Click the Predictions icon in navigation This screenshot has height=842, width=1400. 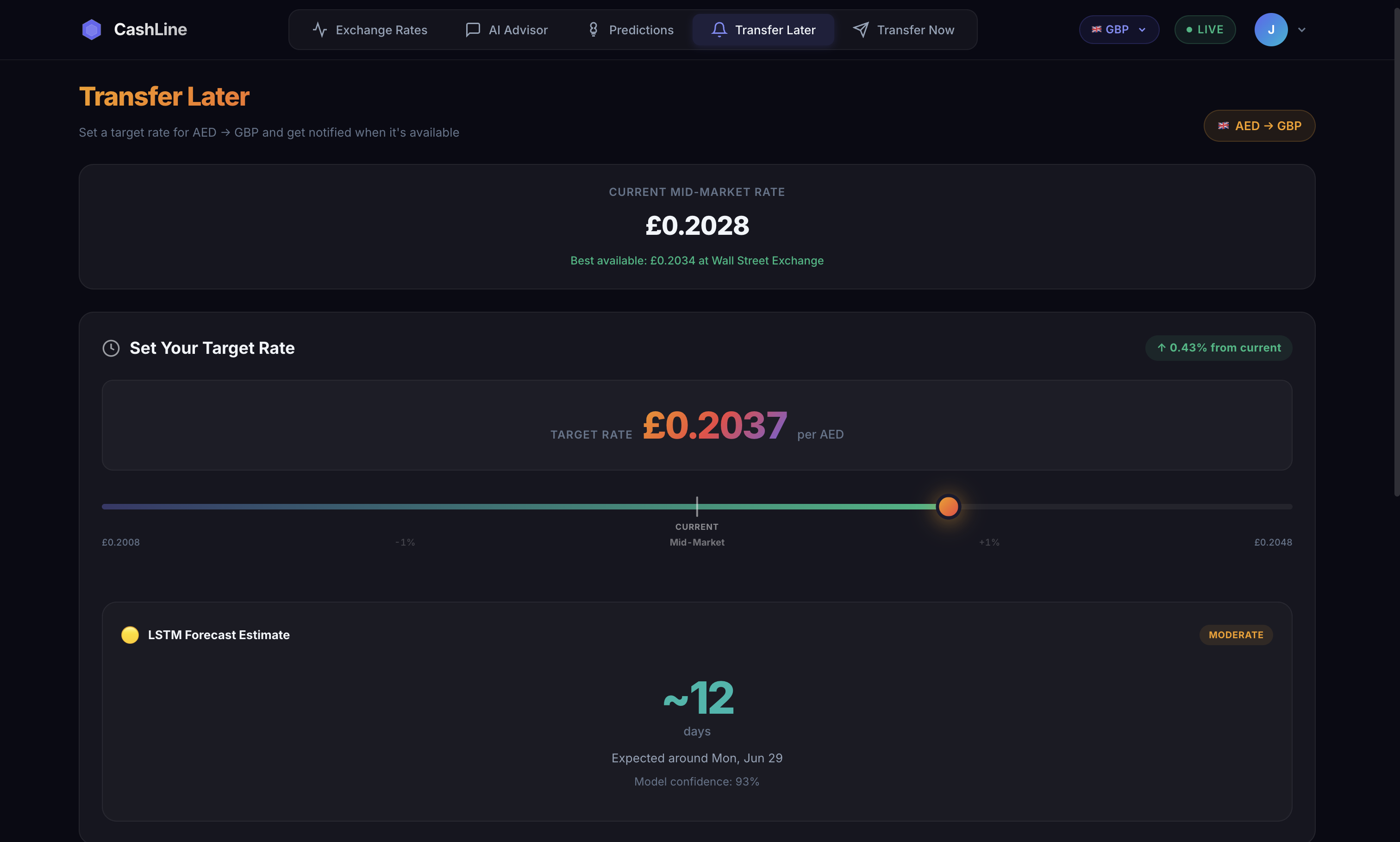pos(593,30)
